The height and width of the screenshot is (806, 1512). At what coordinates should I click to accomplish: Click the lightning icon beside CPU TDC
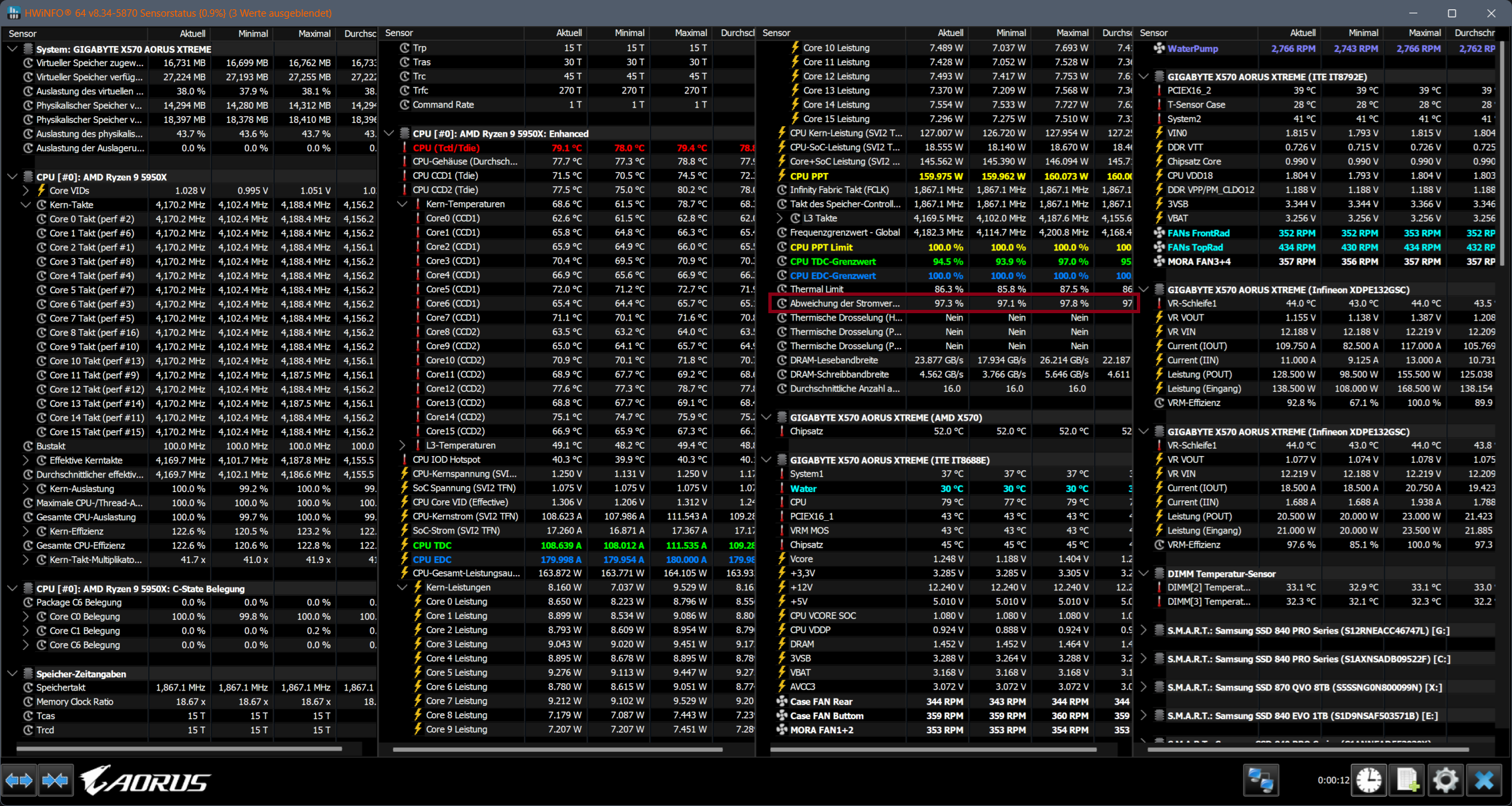click(405, 545)
